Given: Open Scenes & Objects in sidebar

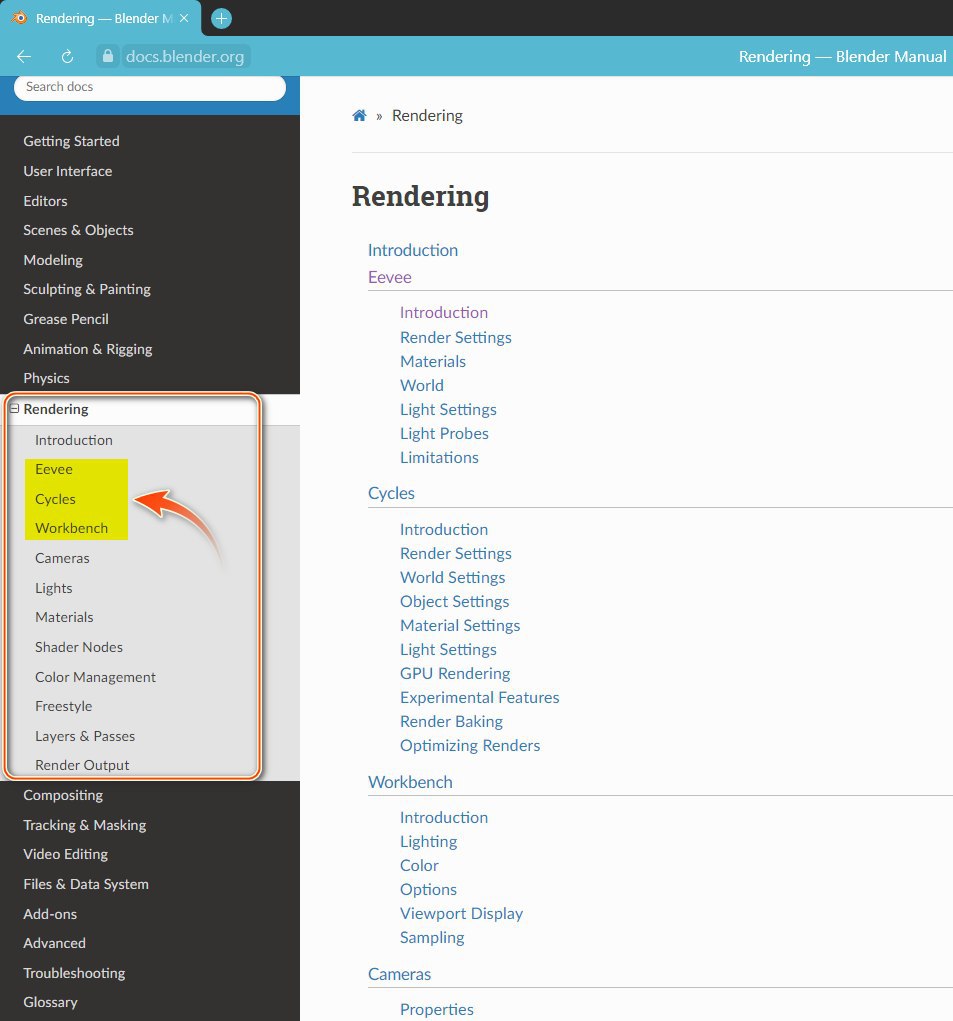Looking at the screenshot, I should click(x=78, y=231).
